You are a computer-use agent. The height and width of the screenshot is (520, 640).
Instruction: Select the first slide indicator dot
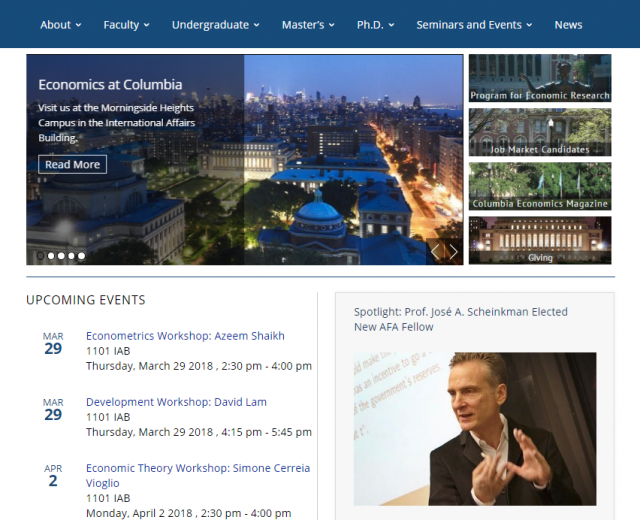pyautogui.click(x=40, y=256)
